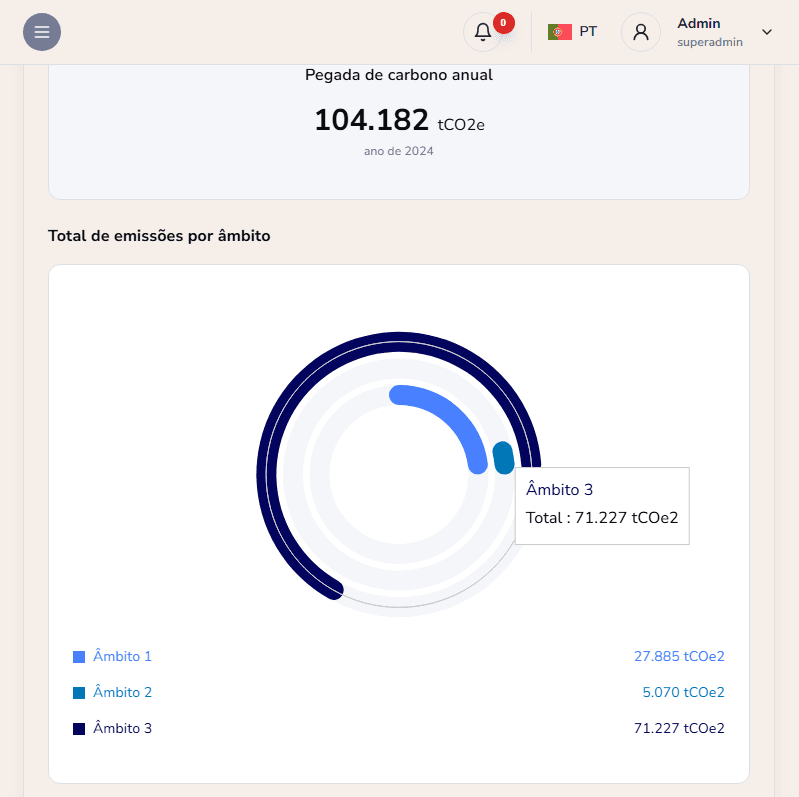799x797 pixels.
Task: Click the red notification count badge
Action: [504, 22]
